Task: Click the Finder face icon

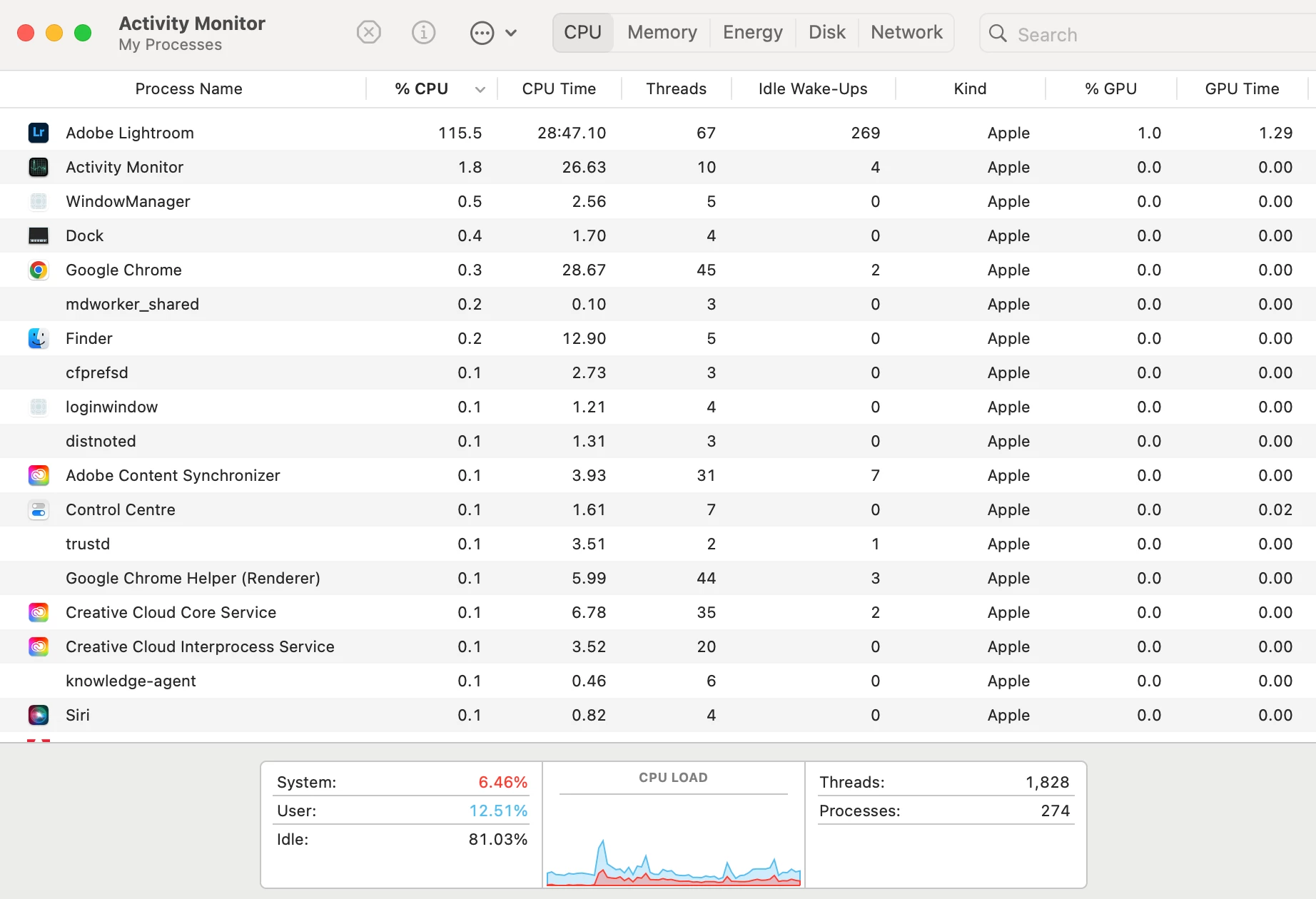Action: click(x=39, y=338)
